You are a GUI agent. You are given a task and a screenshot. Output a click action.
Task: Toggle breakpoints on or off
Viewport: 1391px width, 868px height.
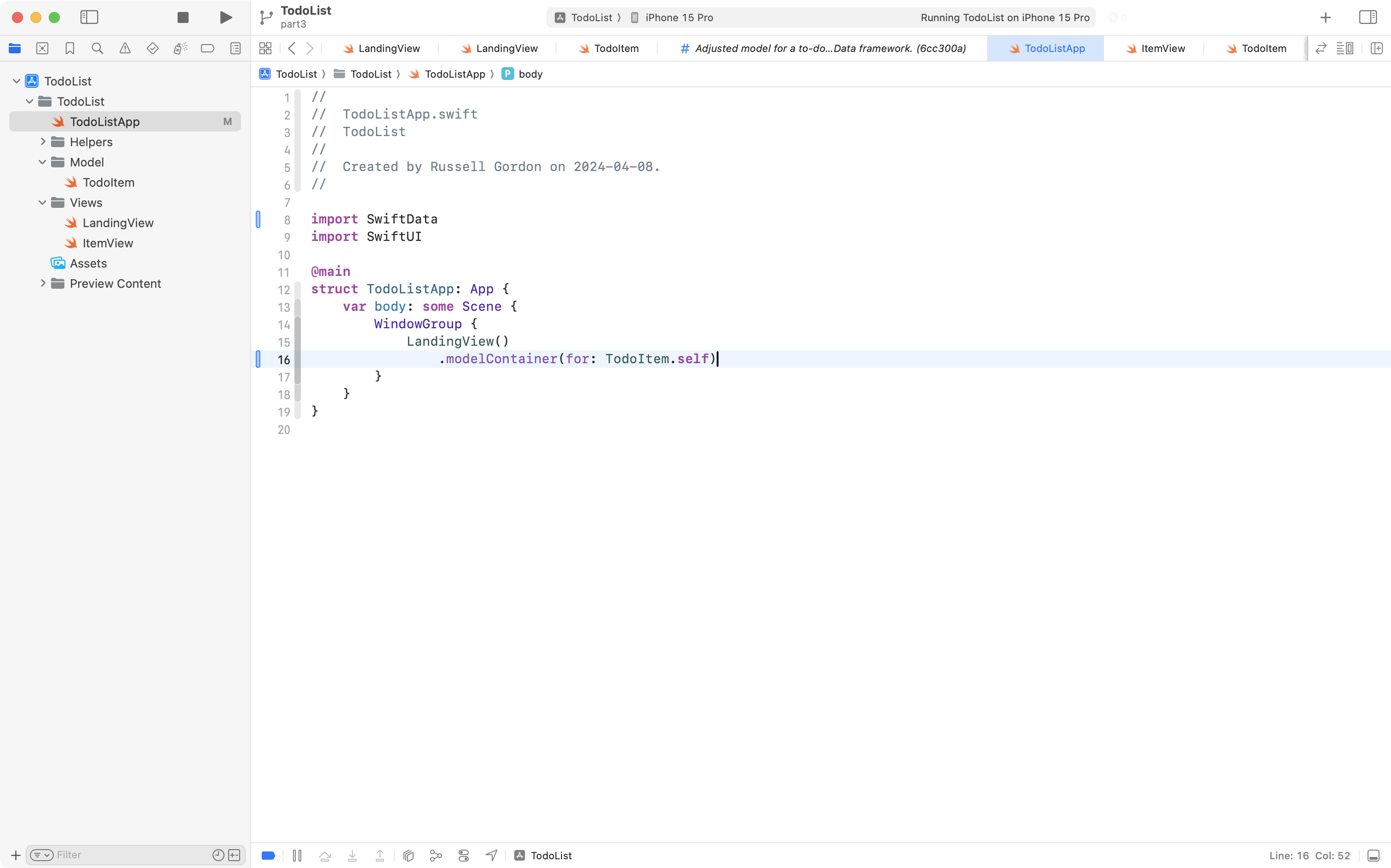click(x=268, y=855)
